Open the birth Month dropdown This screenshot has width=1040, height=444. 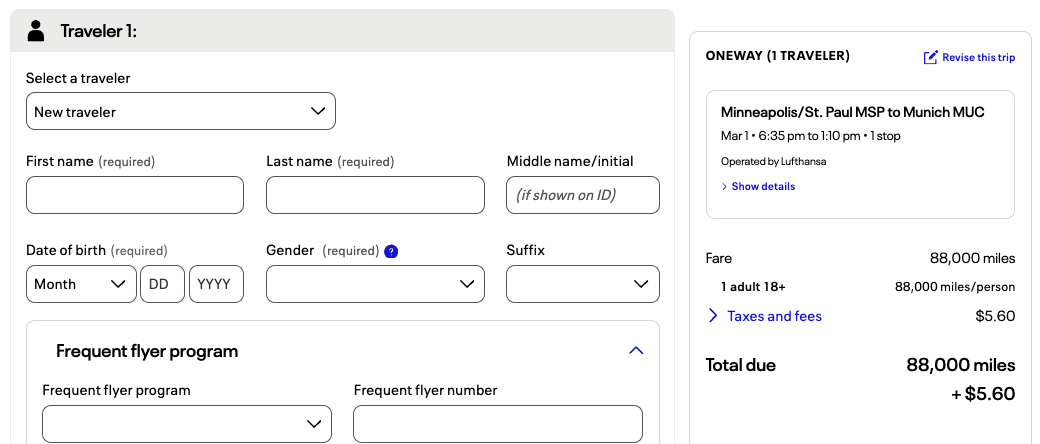[x=81, y=284]
